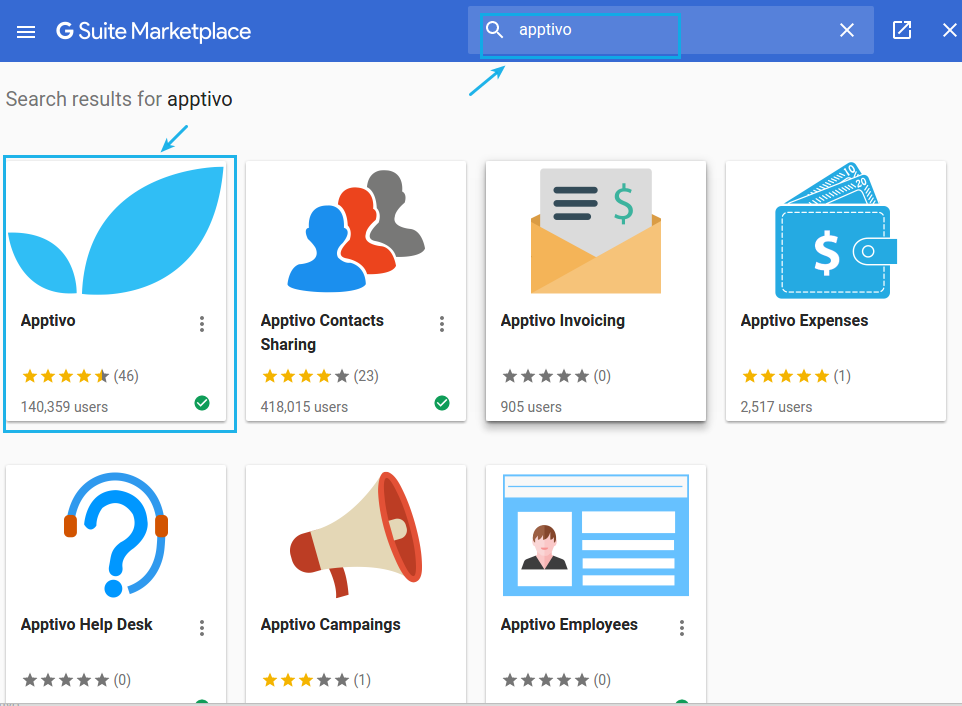Open Apptivo Campaings title
The height and width of the screenshot is (706, 962).
331,624
